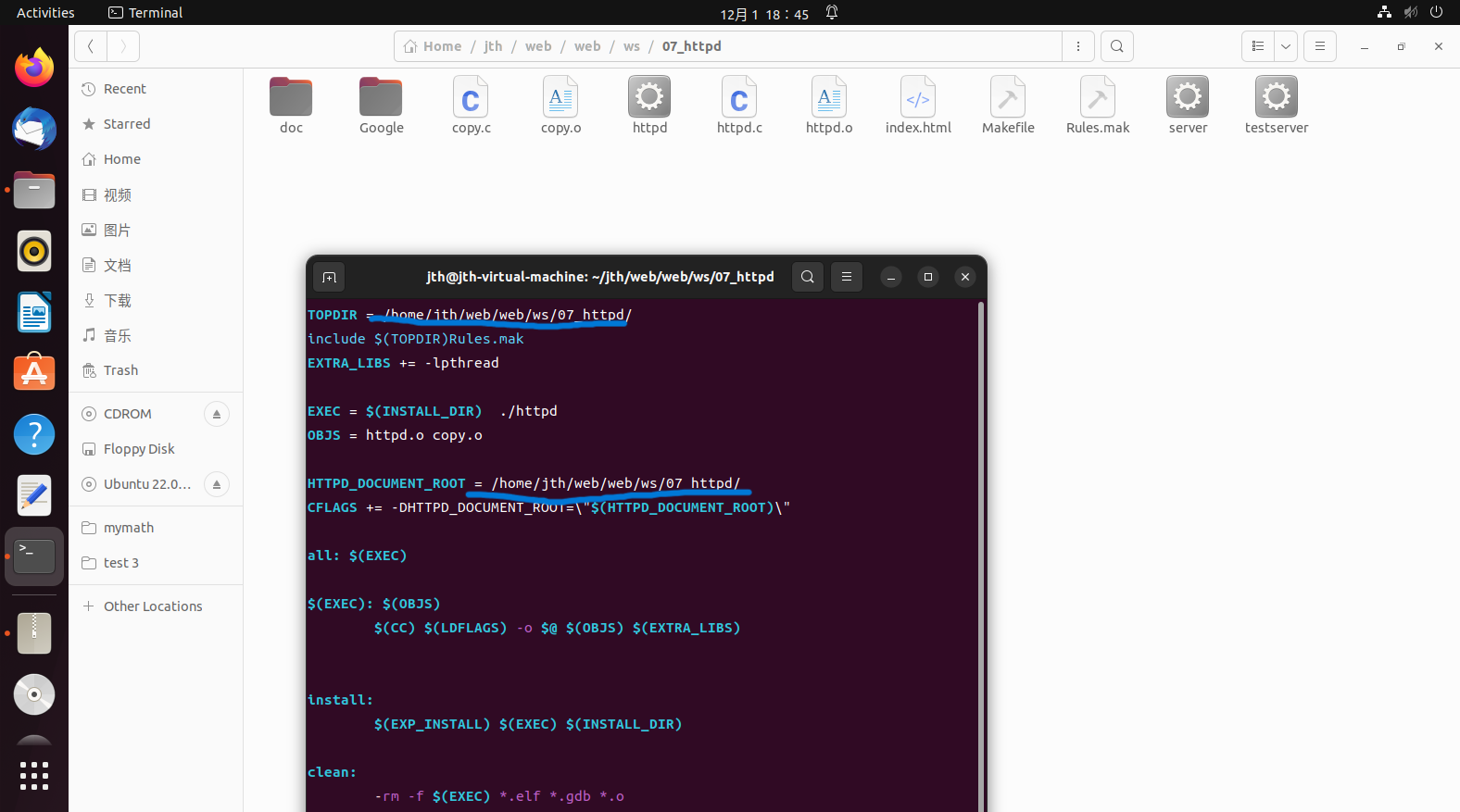This screenshot has width=1460, height=812.
Task: Launch the Text Editor from dock
Action: coord(34,495)
